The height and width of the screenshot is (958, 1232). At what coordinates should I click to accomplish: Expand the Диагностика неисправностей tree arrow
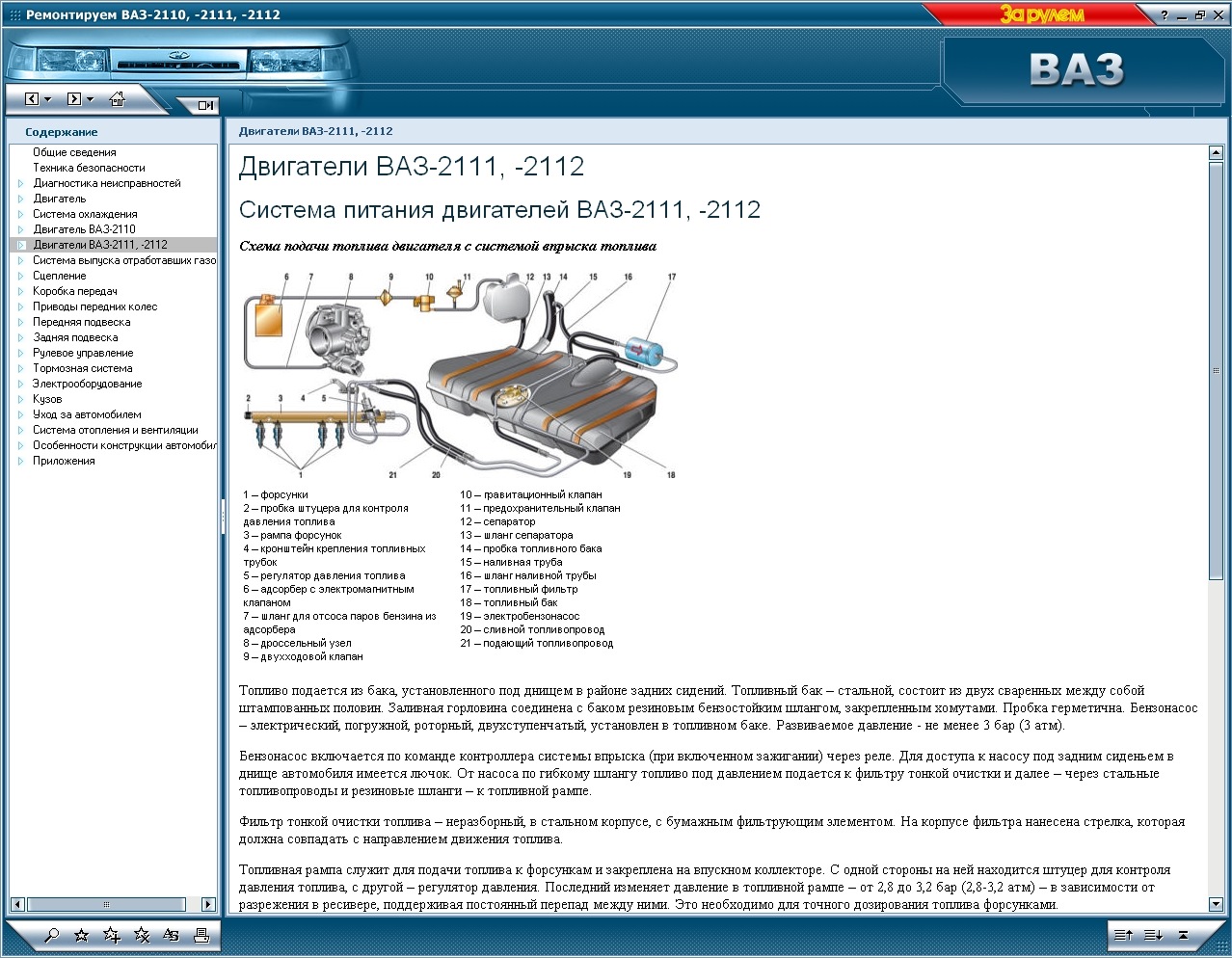(20, 183)
